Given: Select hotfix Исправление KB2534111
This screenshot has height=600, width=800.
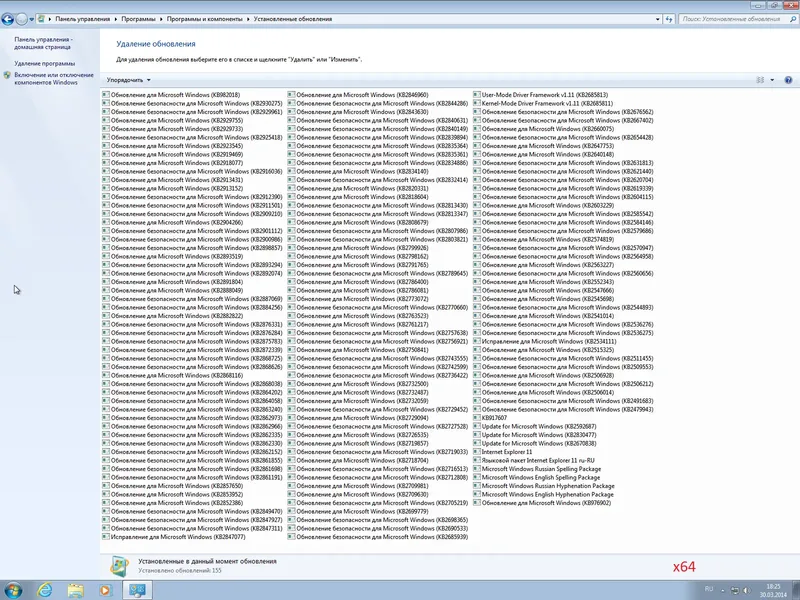Looking at the screenshot, I should [x=545, y=341].
